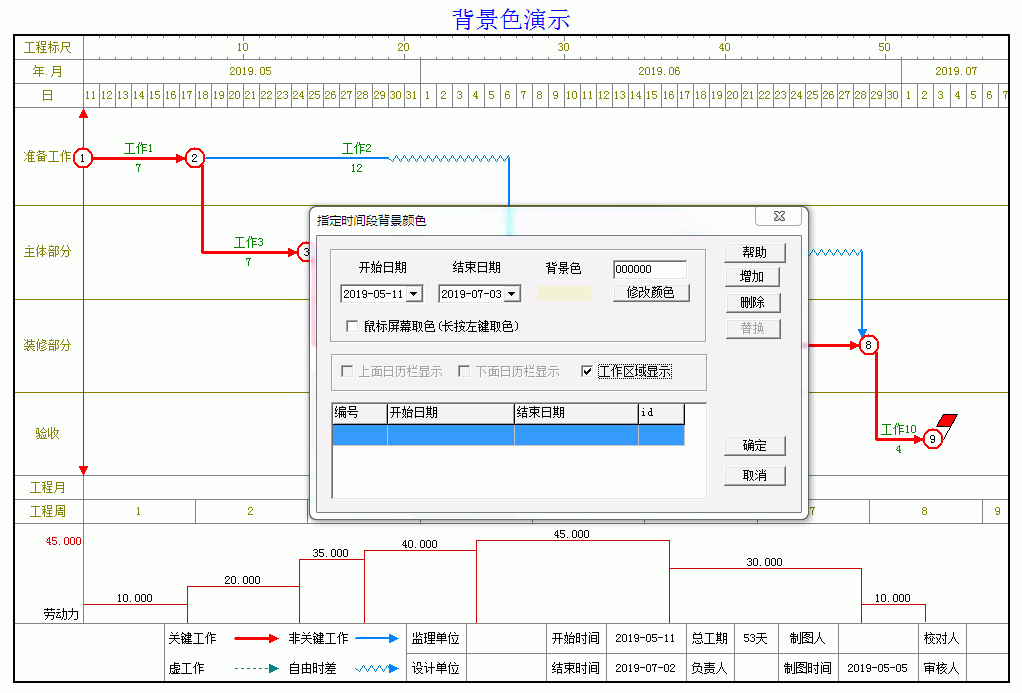1022x693 pixels.
Task: Click the 制图人 footer cell
Action: [x=807, y=638]
